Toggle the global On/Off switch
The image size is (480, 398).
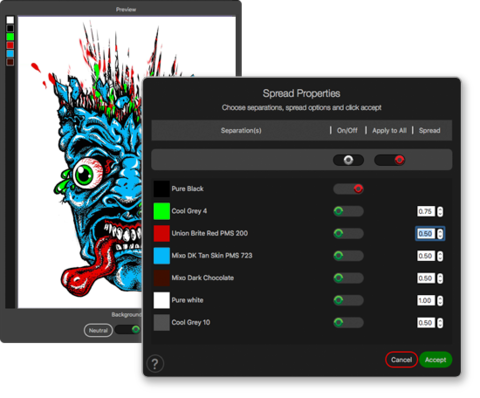point(348,160)
